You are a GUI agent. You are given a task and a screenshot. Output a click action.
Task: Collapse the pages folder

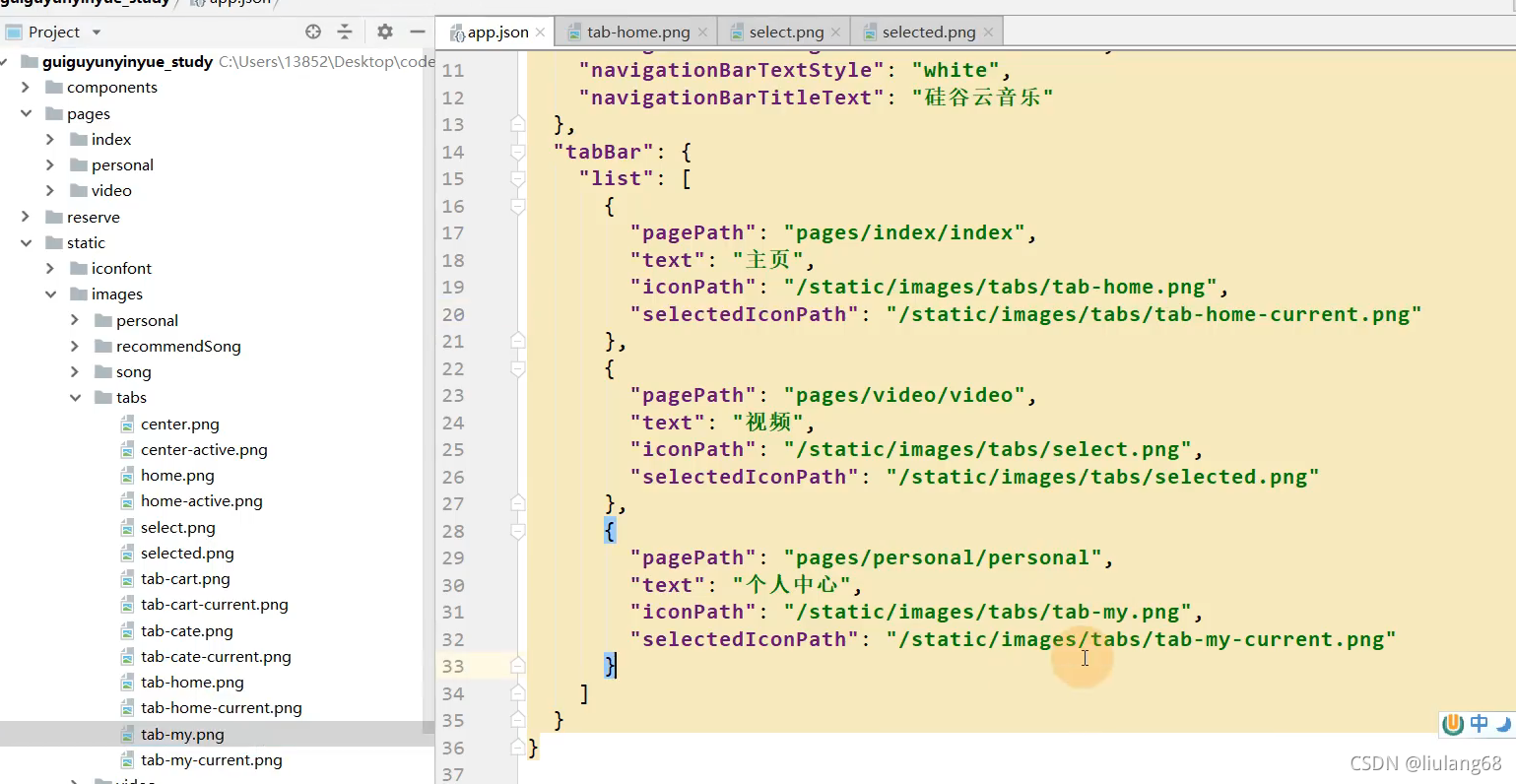[x=26, y=114]
